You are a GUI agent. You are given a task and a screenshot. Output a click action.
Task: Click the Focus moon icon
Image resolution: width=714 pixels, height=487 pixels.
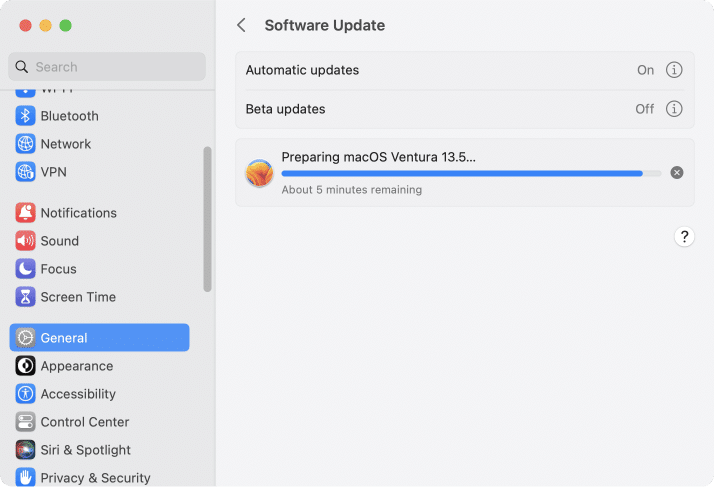coord(25,269)
